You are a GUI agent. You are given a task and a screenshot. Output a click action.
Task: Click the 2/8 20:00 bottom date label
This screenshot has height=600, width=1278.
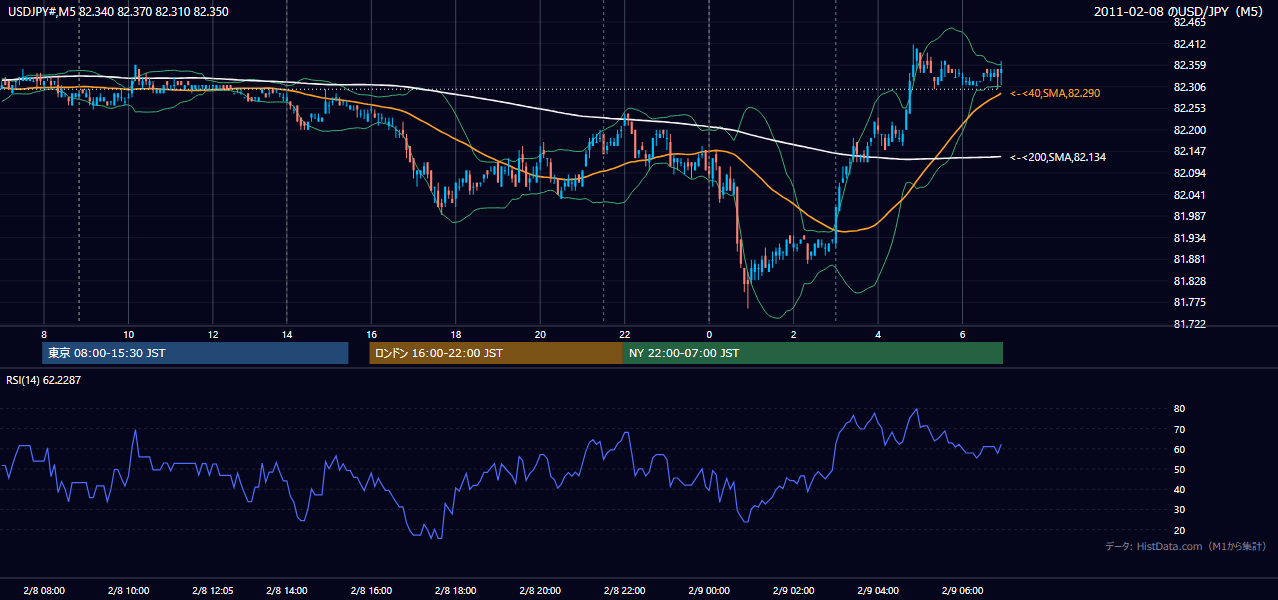[x=539, y=590]
